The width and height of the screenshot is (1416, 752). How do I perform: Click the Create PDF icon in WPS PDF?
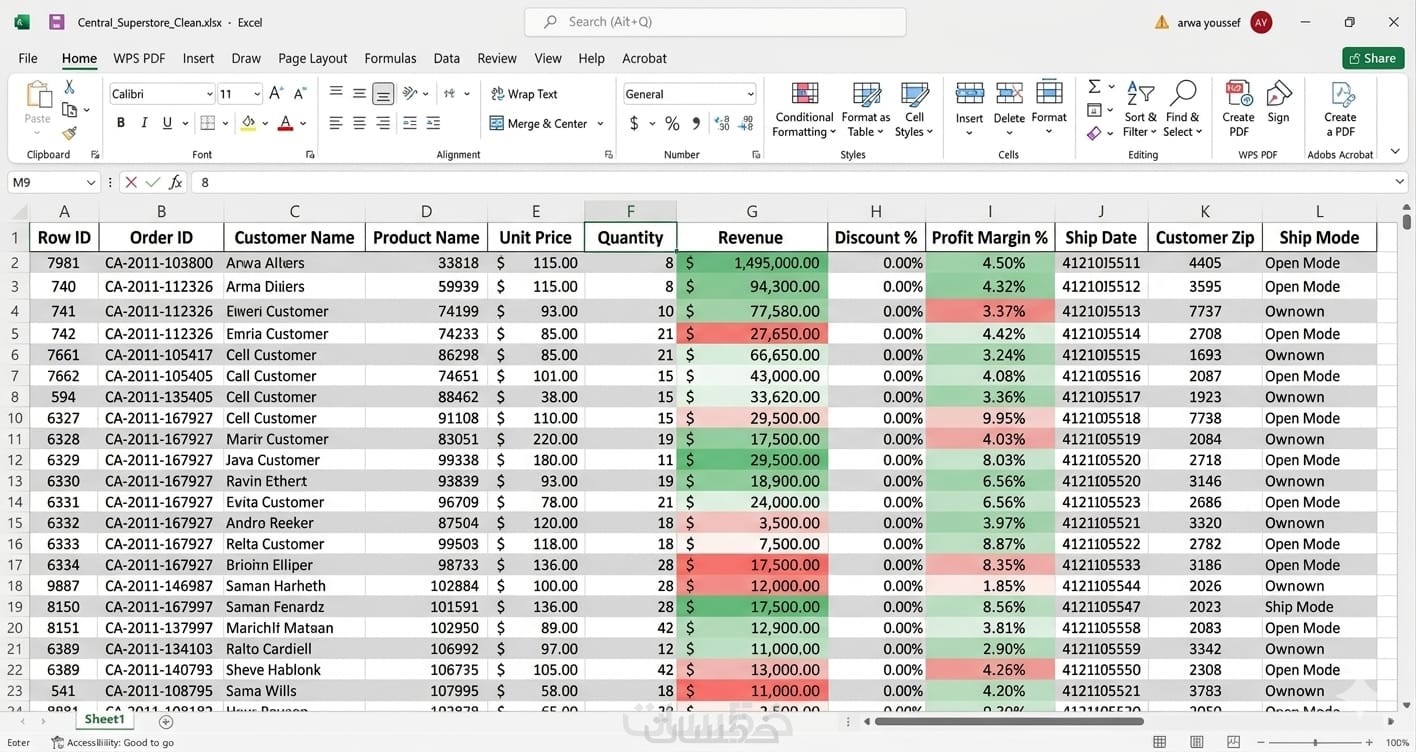click(x=1238, y=110)
